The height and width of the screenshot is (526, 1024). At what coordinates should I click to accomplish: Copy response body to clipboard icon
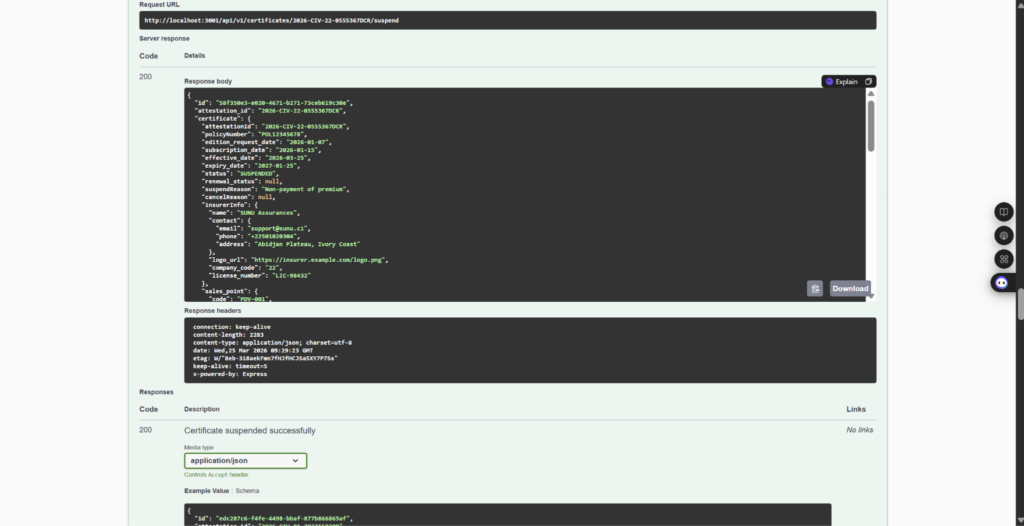pos(815,289)
